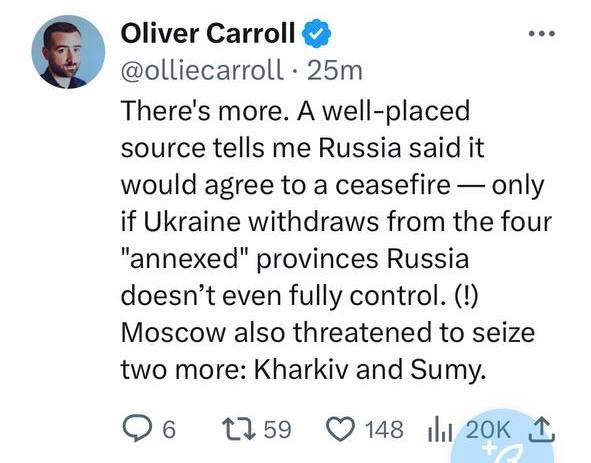Click the 25m timestamp
The height and width of the screenshot is (463, 591).
pyautogui.click(x=335, y=71)
